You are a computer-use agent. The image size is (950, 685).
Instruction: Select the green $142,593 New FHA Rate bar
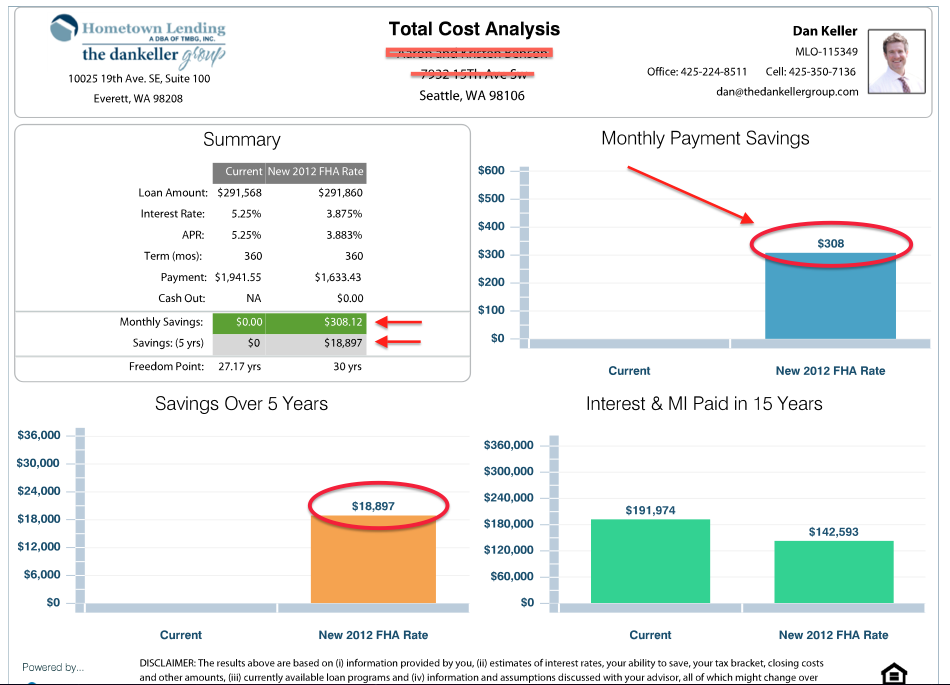pos(833,572)
